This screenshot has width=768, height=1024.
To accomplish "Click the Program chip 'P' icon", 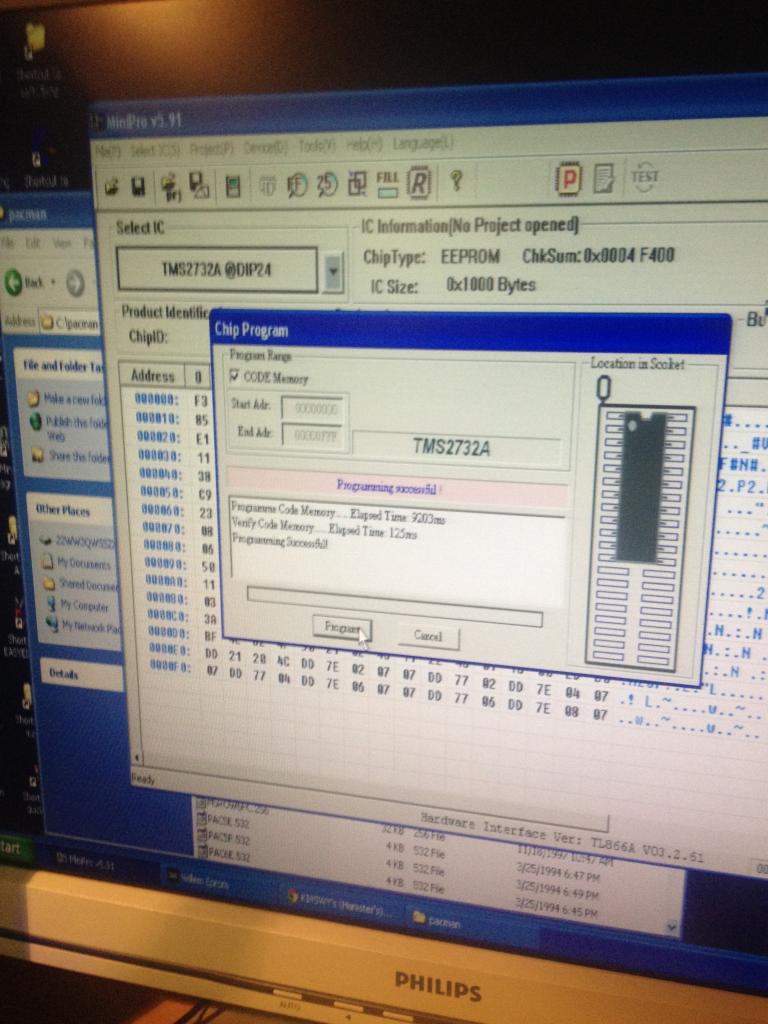I will (x=569, y=180).
